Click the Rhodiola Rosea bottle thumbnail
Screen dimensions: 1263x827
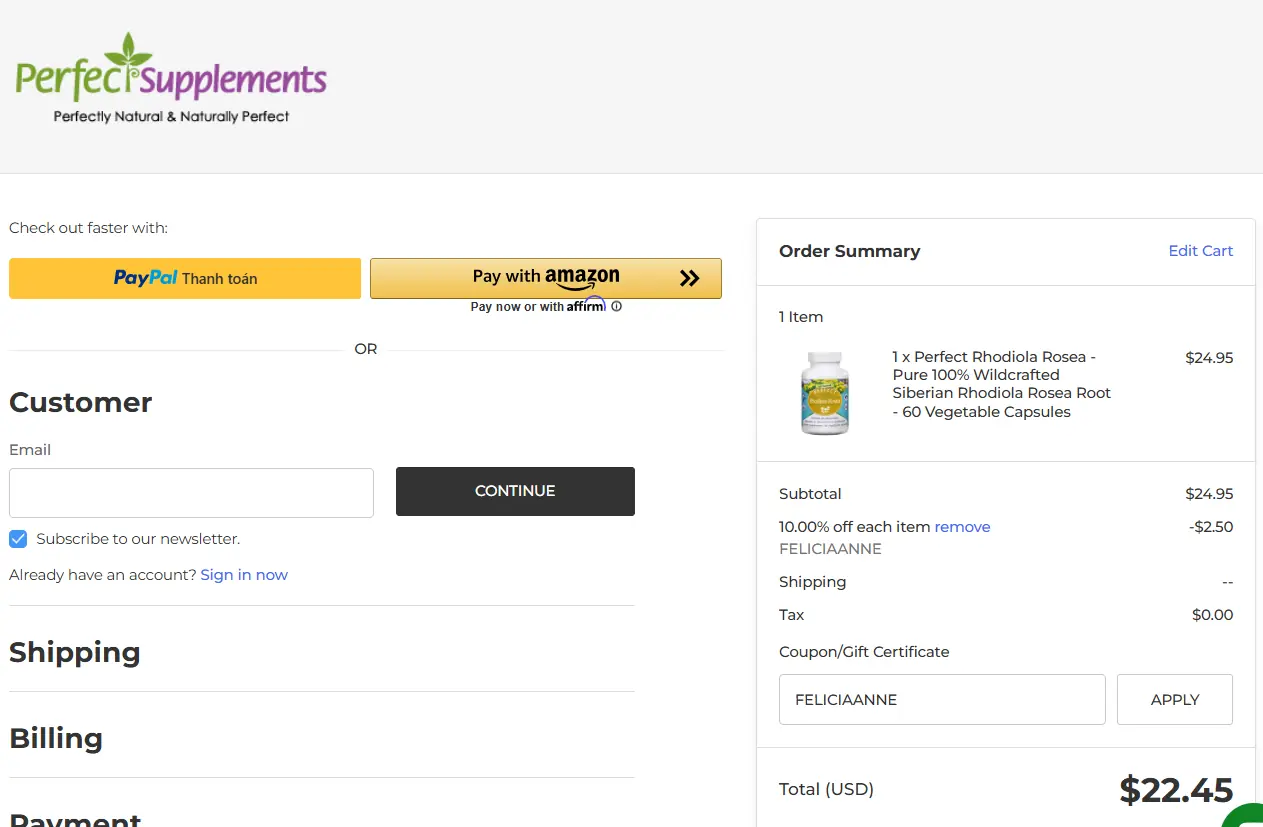pos(825,392)
